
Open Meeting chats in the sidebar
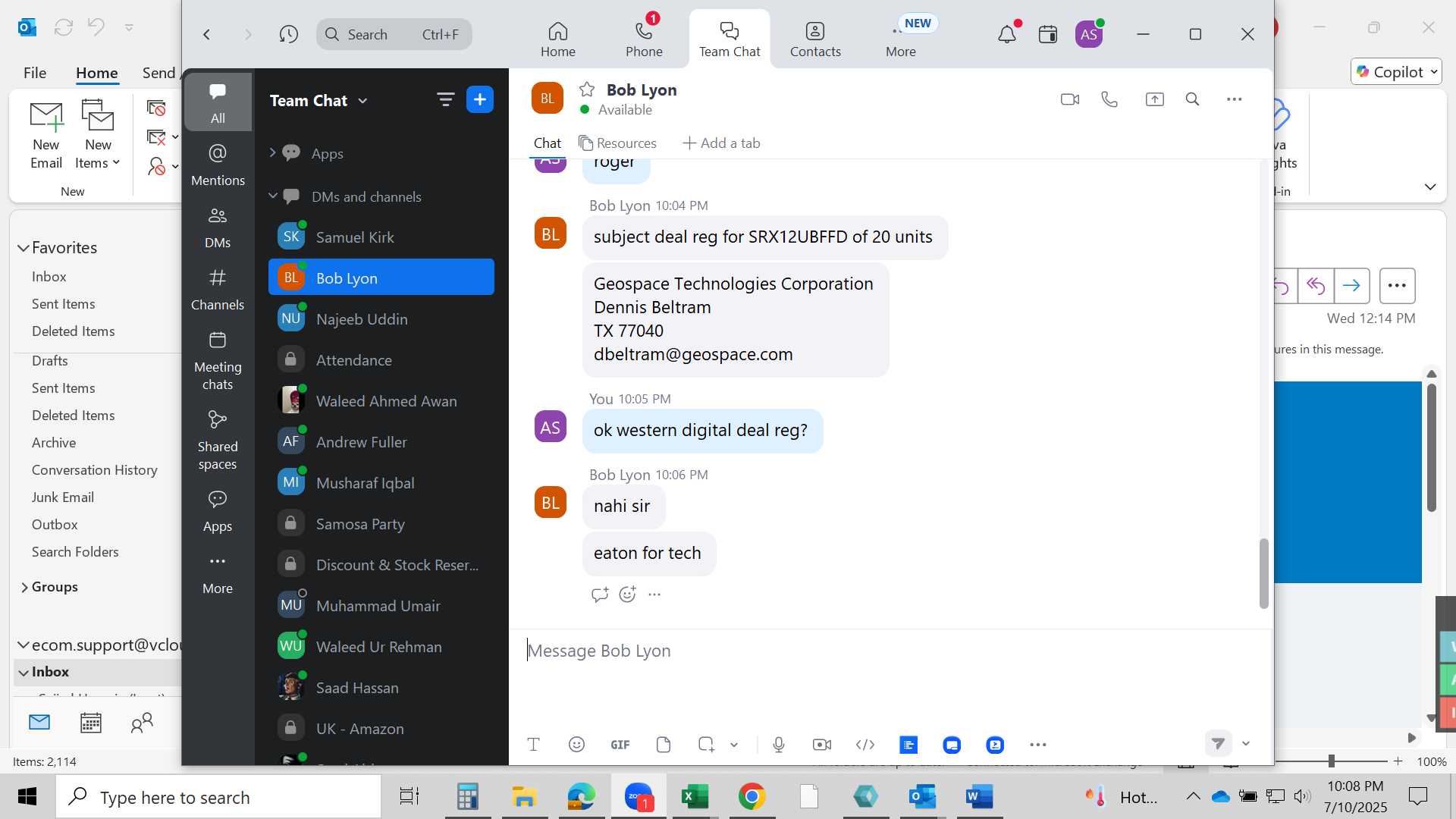click(x=218, y=359)
